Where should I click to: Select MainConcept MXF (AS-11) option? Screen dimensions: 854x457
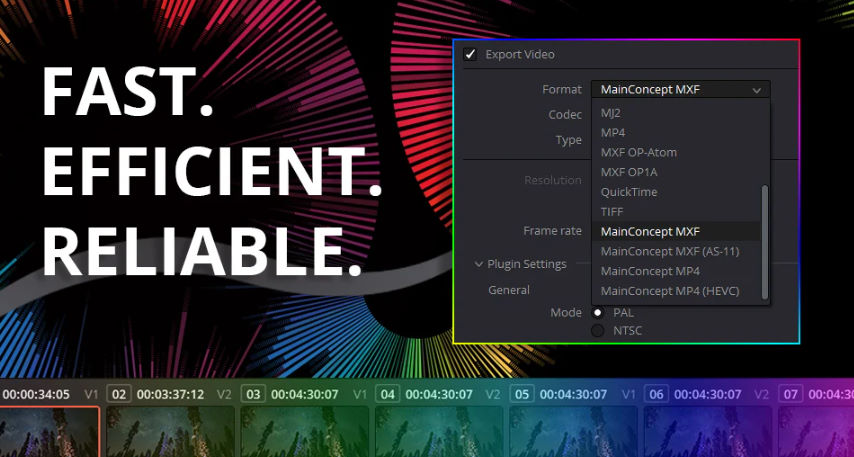point(669,251)
